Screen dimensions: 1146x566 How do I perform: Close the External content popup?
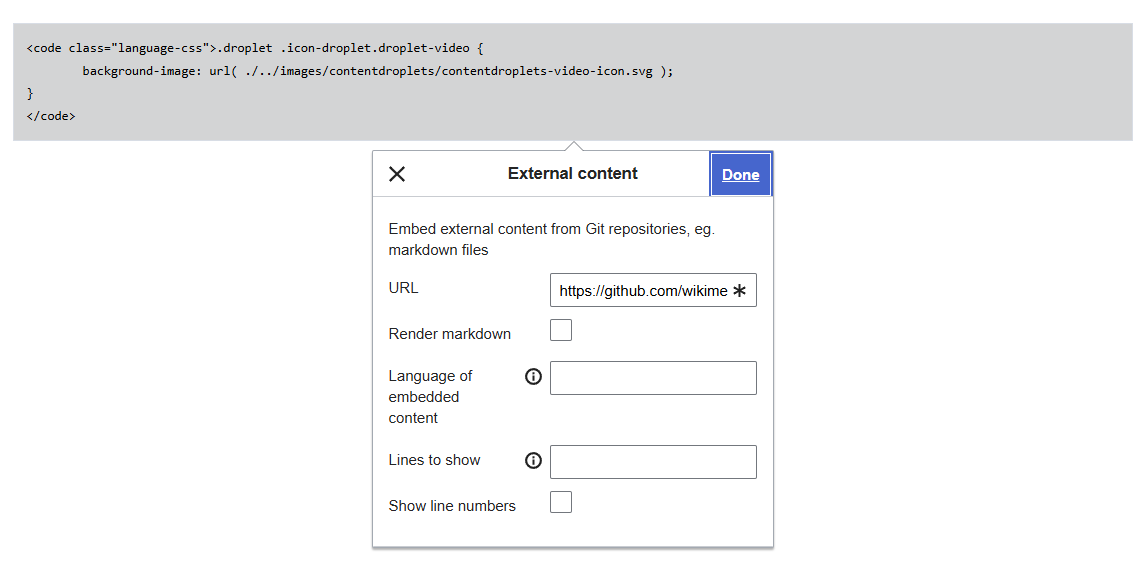click(x=397, y=174)
